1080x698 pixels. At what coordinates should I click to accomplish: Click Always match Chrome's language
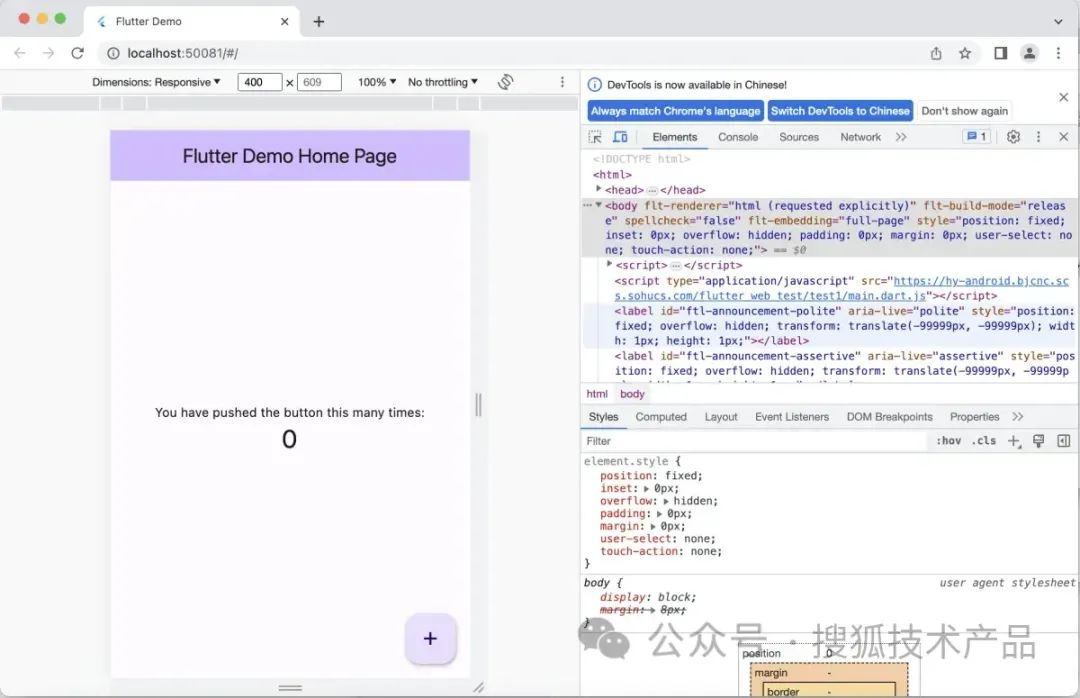(x=676, y=111)
